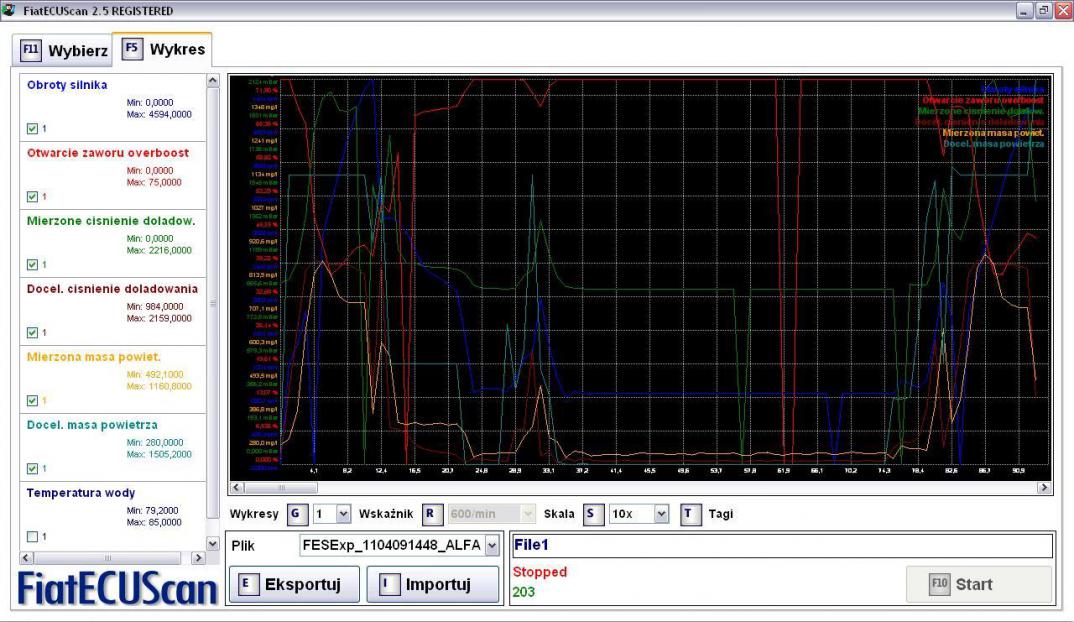Image resolution: width=1074 pixels, height=622 pixels.
Task: Click the R key icon beside Wskaźnik
Action: point(428,514)
